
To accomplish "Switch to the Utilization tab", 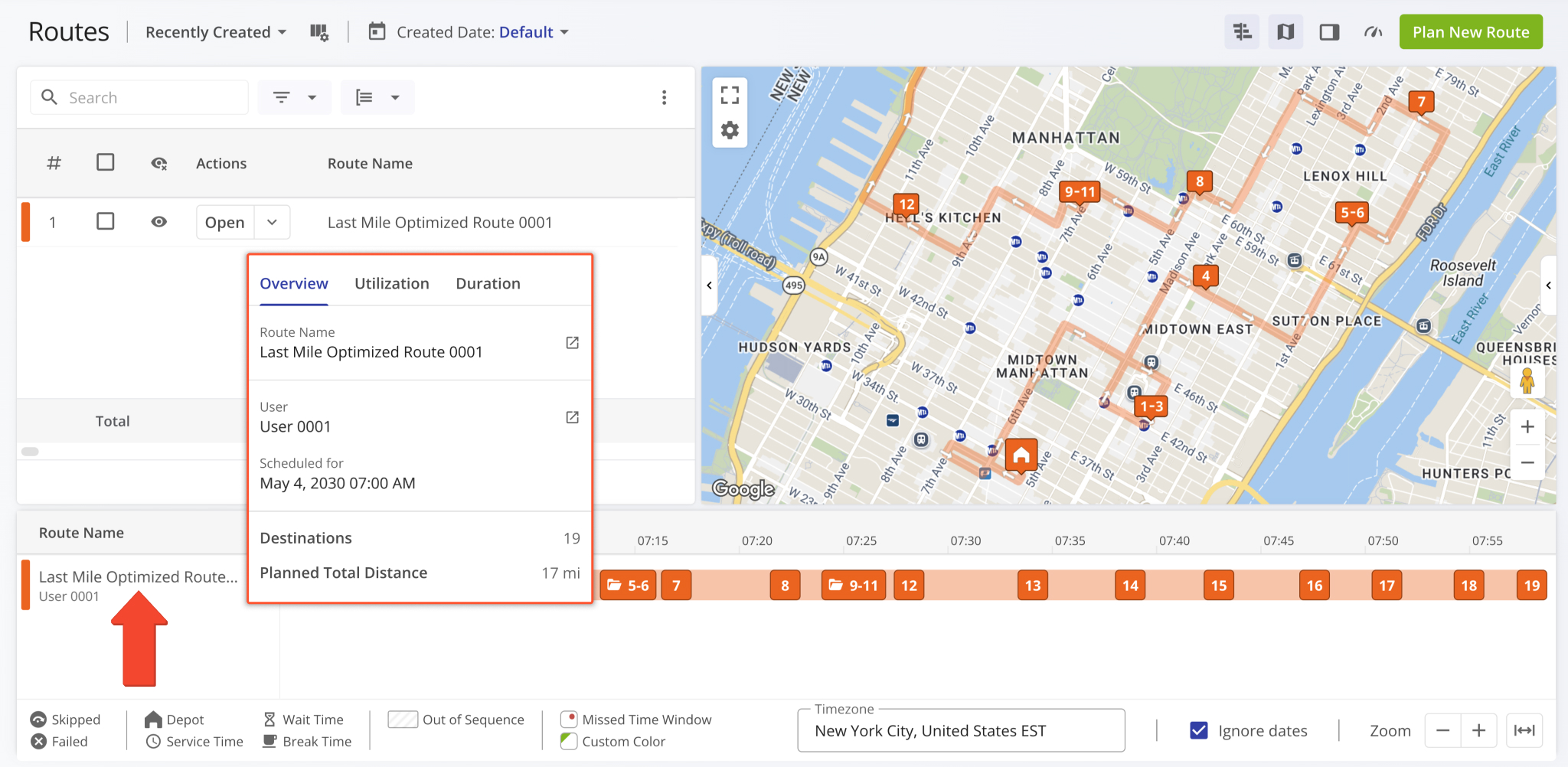I will point(391,283).
